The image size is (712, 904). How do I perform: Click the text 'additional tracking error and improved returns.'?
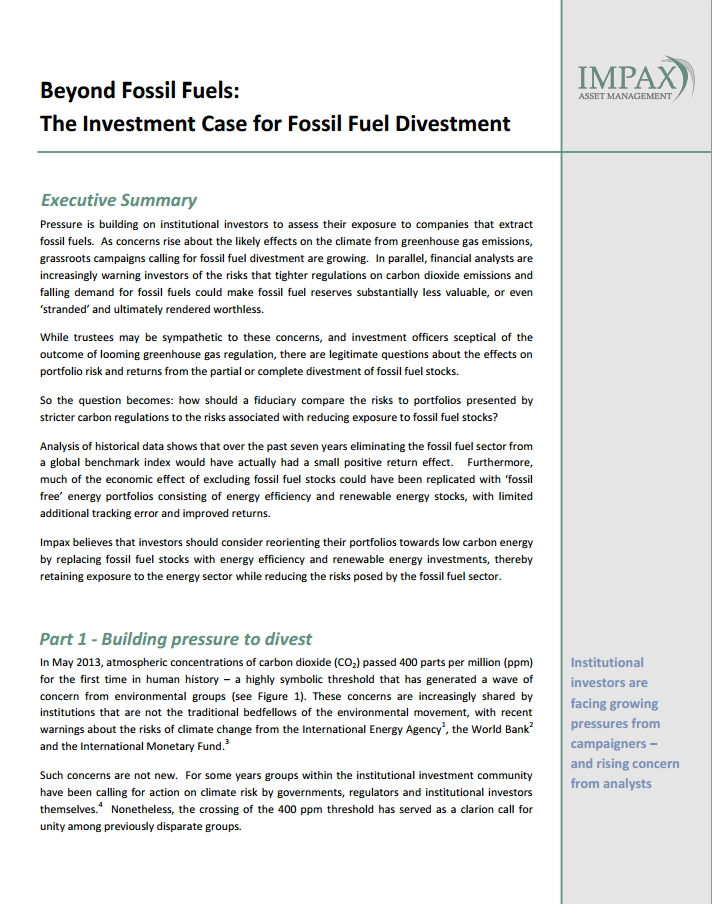tap(155, 513)
